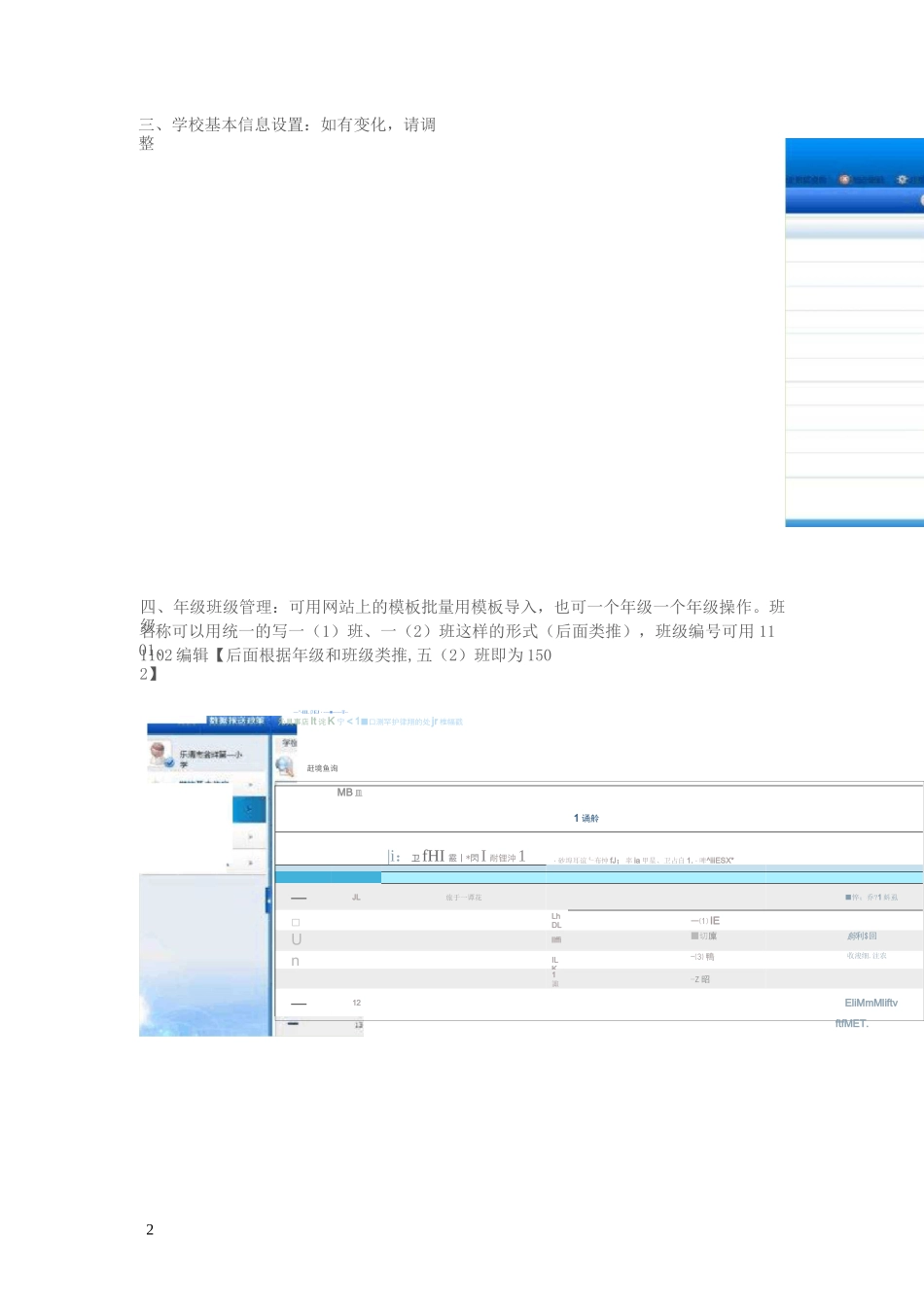Click the EliMmMliftv link

[871, 1003]
